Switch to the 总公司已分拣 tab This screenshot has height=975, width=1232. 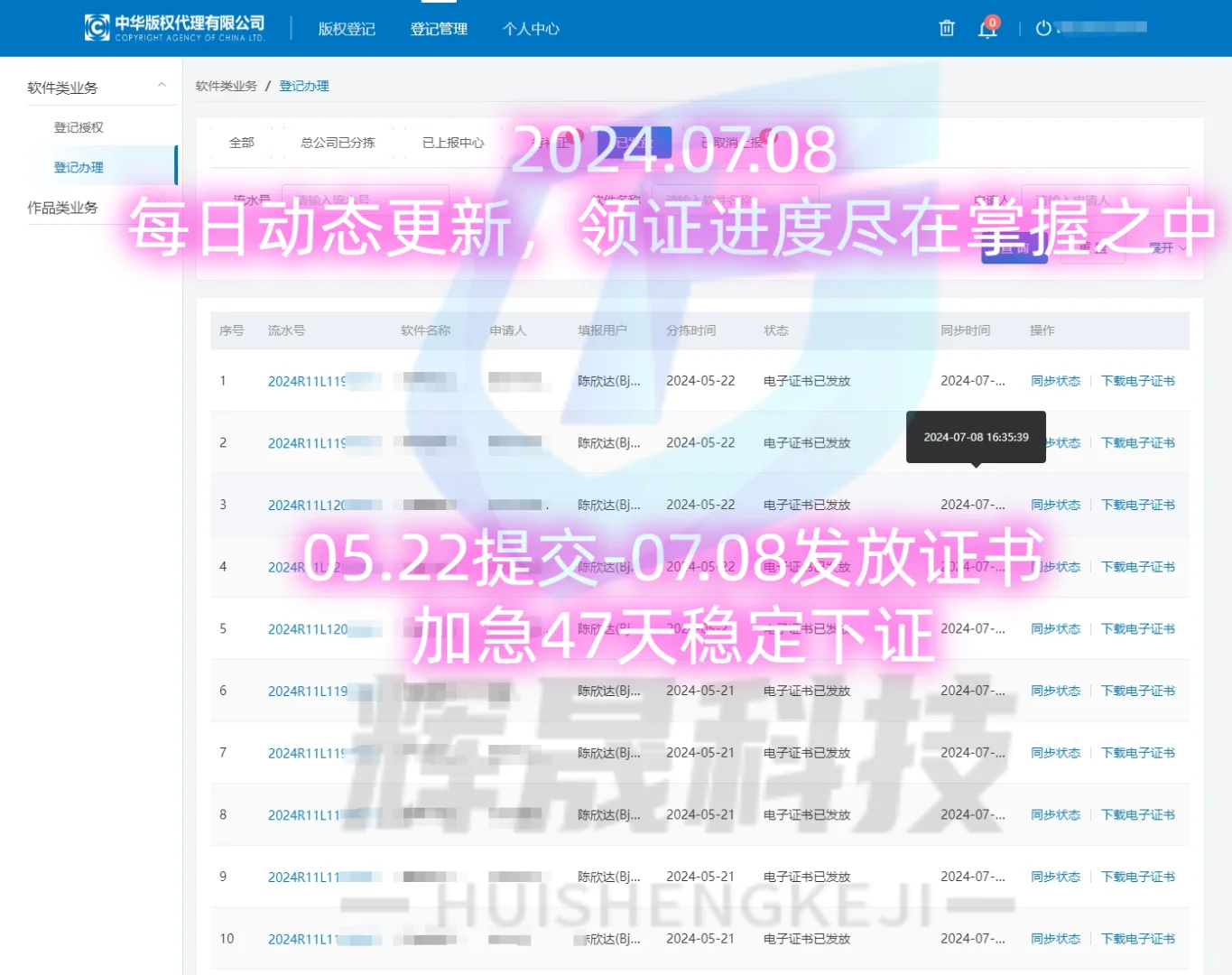337,143
